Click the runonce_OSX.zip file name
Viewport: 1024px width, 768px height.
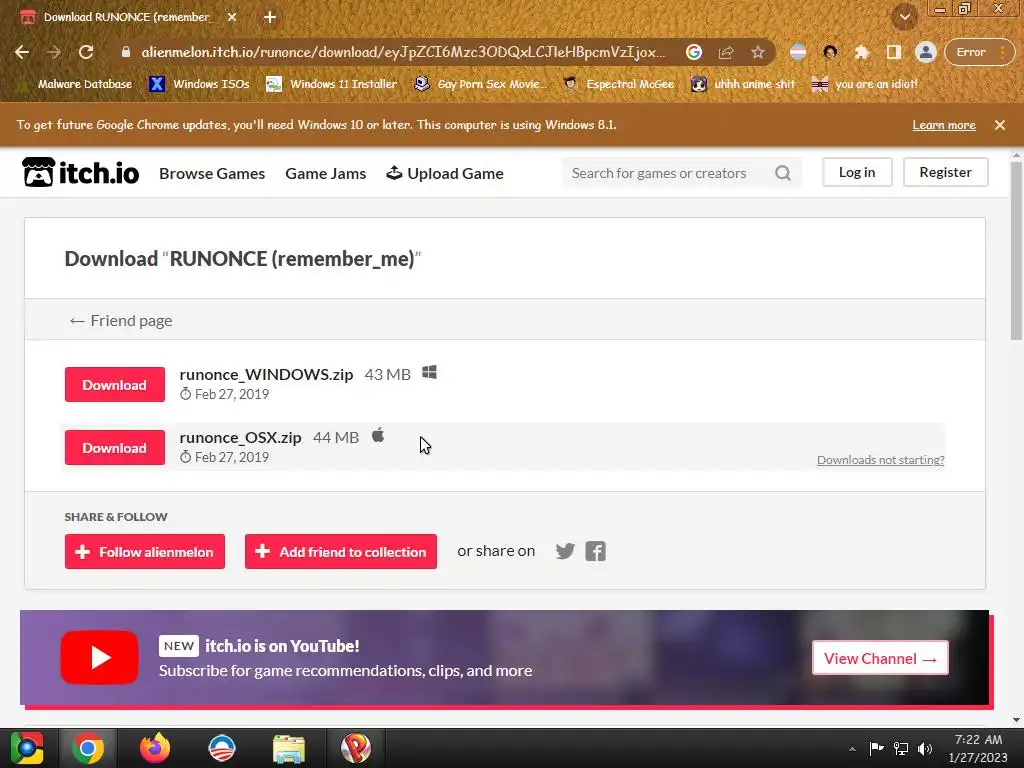[240, 438]
